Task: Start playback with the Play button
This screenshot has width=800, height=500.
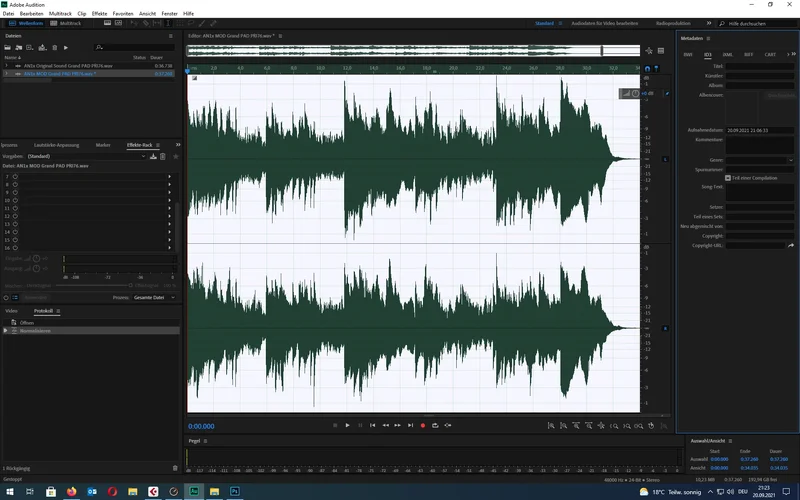Action: [347, 425]
